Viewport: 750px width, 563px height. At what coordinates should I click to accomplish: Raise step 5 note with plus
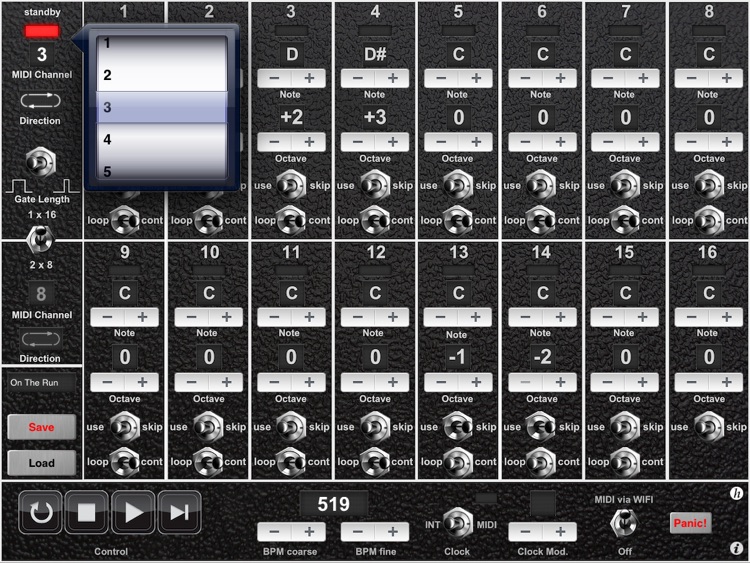coord(476,78)
